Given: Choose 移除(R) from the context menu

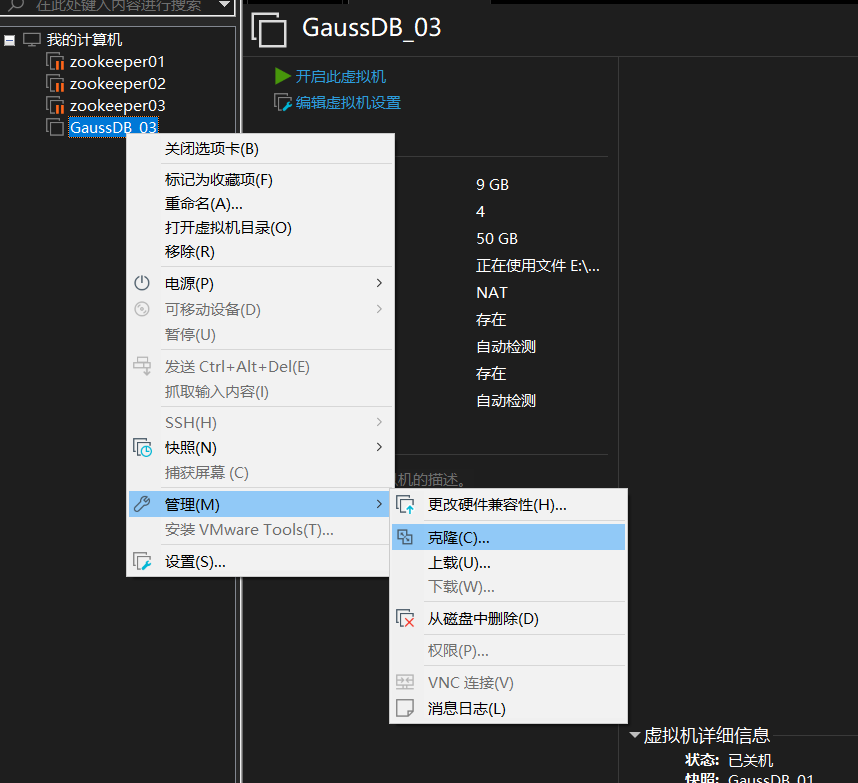Looking at the screenshot, I should [x=258, y=252].
